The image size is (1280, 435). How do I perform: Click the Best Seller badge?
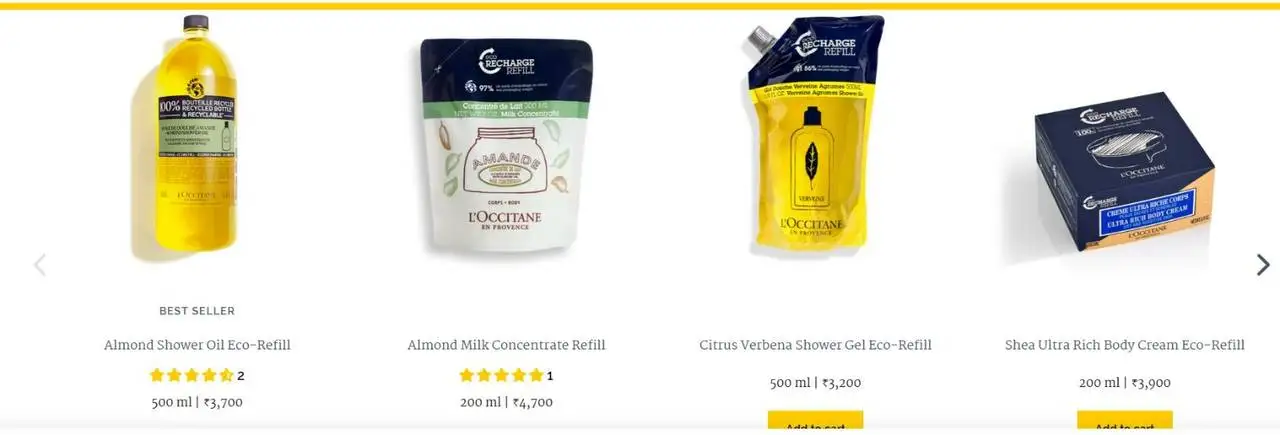click(197, 311)
